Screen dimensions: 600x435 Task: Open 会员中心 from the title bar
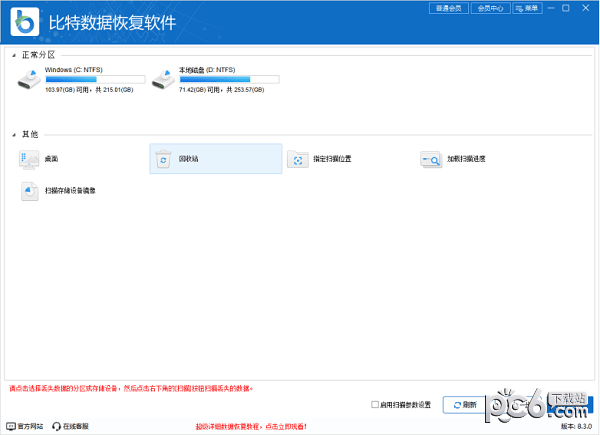pyautogui.click(x=490, y=8)
